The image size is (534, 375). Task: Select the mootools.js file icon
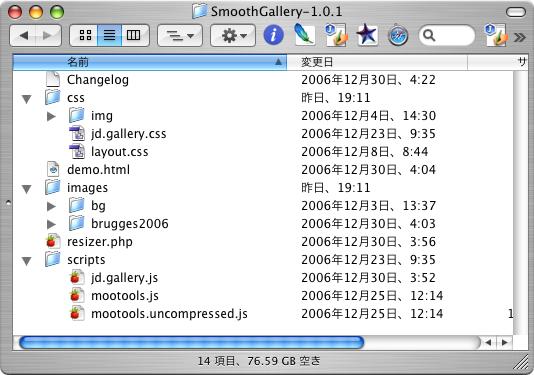point(77,296)
